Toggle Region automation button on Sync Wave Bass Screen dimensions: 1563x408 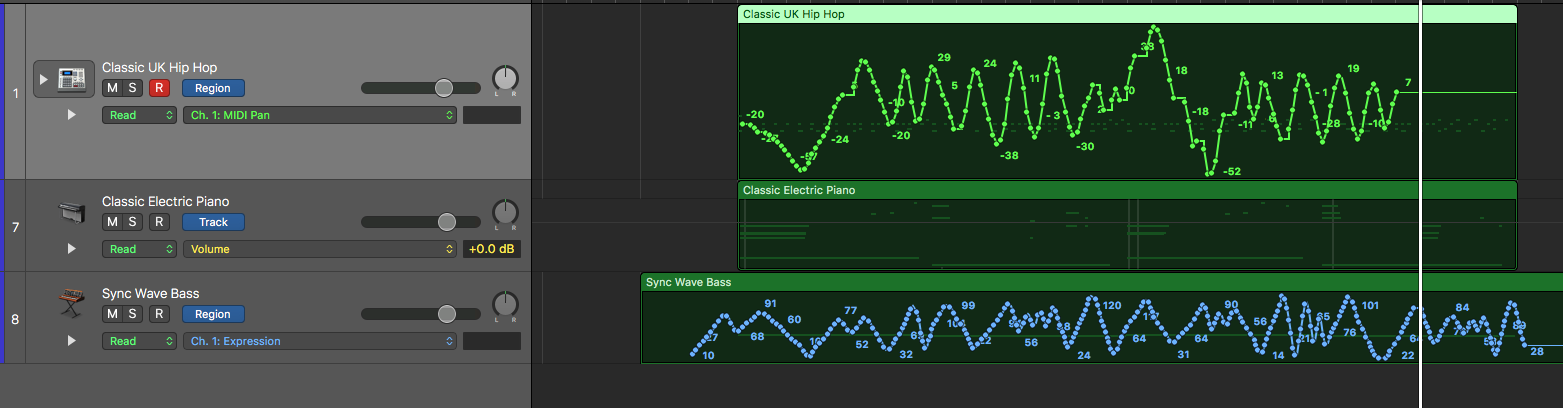(x=213, y=314)
